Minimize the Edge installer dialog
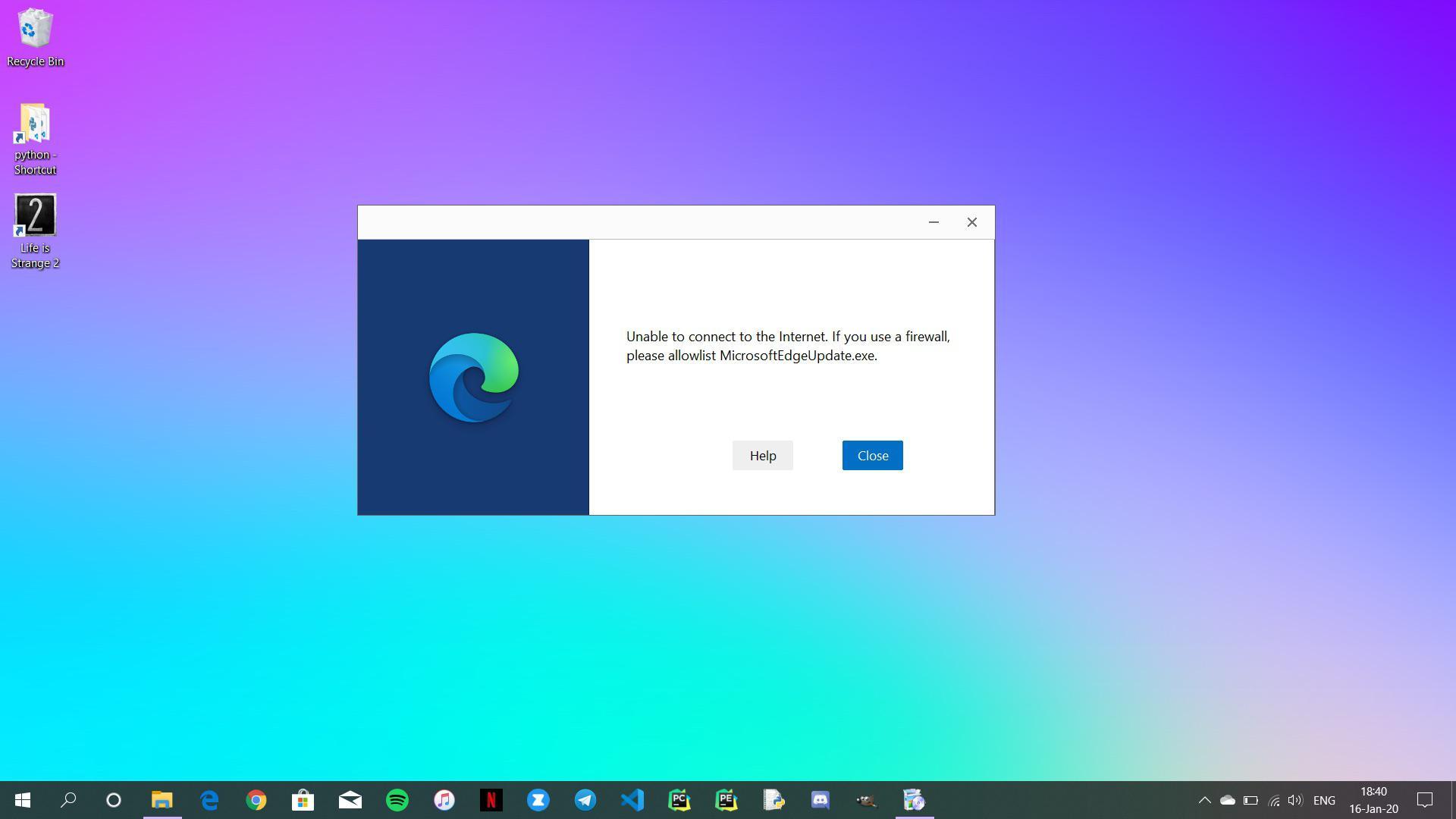This screenshot has height=819, width=1456. click(x=934, y=222)
